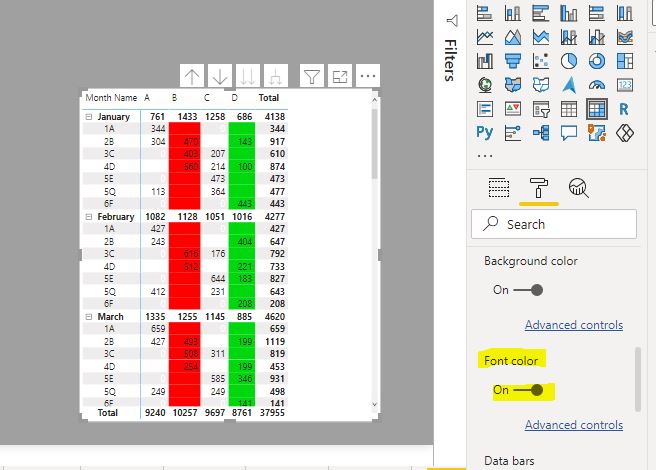The height and width of the screenshot is (470, 656).
Task: Select the Gauge visual
Action: pyautogui.click(x=597, y=85)
